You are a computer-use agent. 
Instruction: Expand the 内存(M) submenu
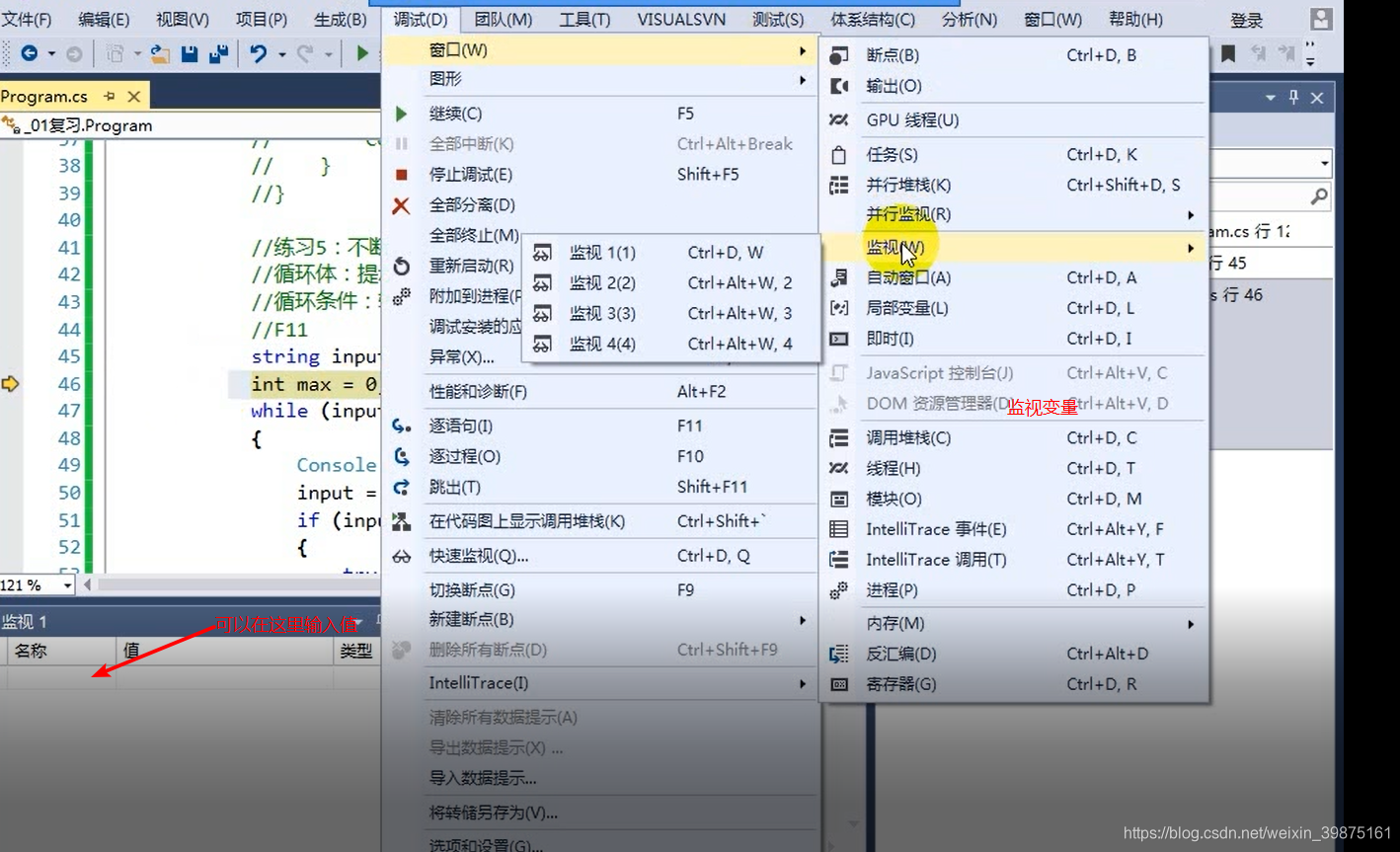pos(1013,623)
